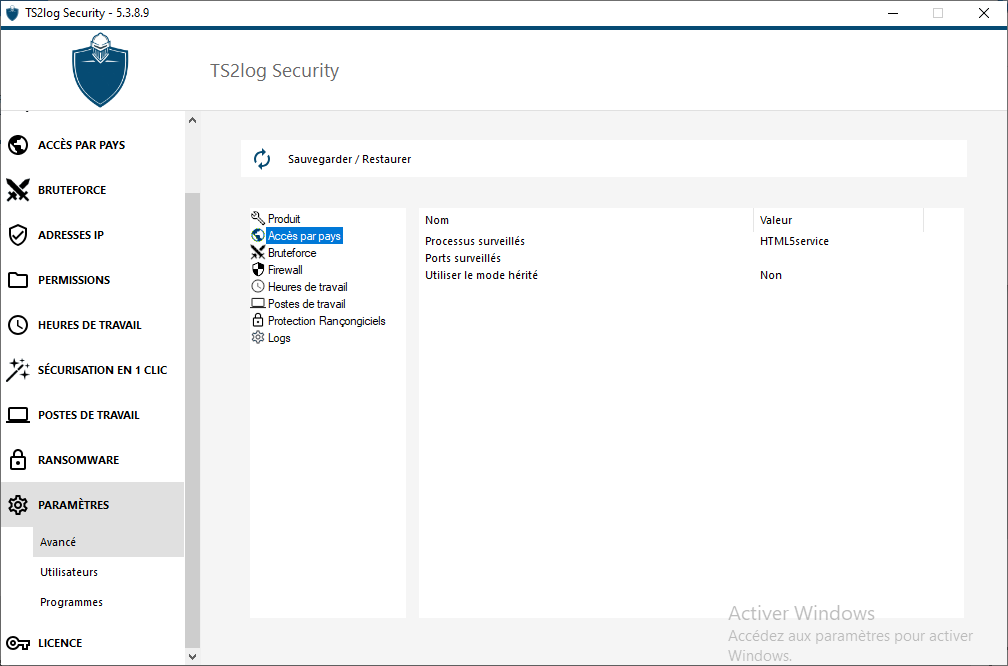Click the swords icon next to Bruteforce in tree
The height and width of the screenshot is (666, 1008).
258,253
